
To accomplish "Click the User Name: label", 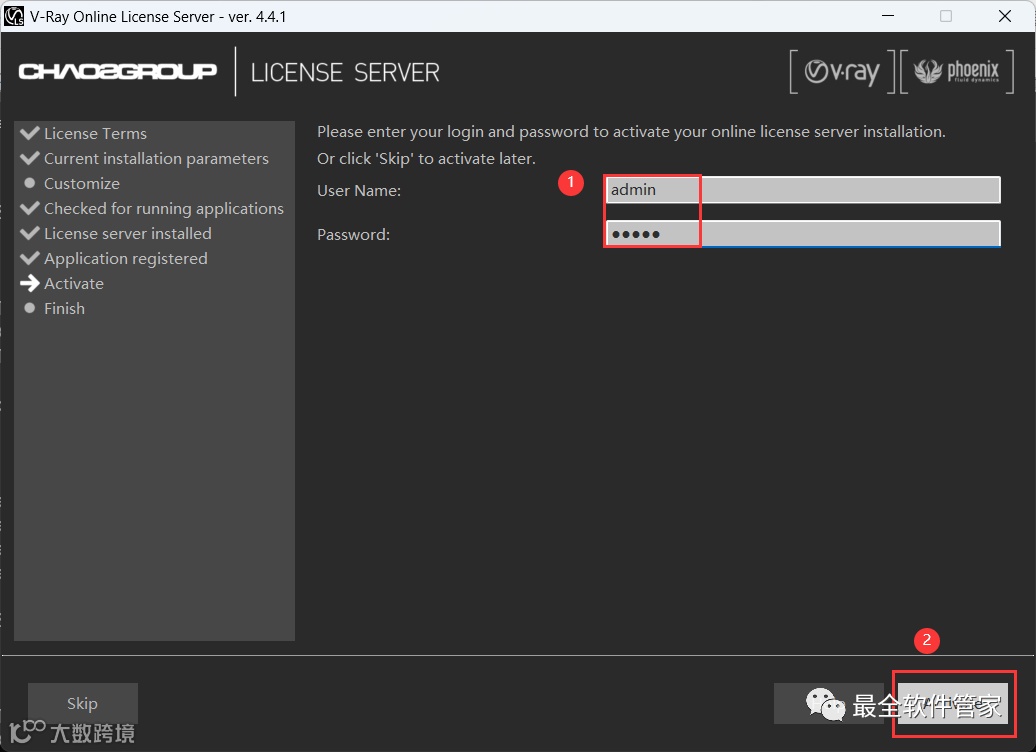I will [x=359, y=190].
